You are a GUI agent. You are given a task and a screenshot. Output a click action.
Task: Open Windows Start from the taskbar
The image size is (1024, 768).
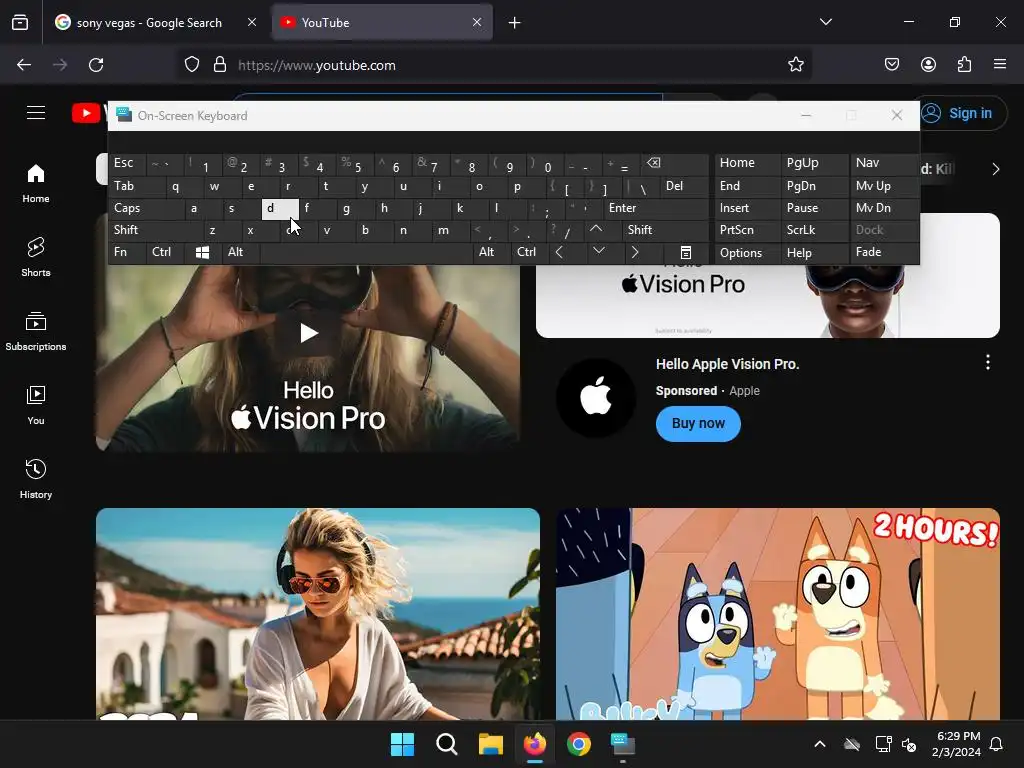402,744
